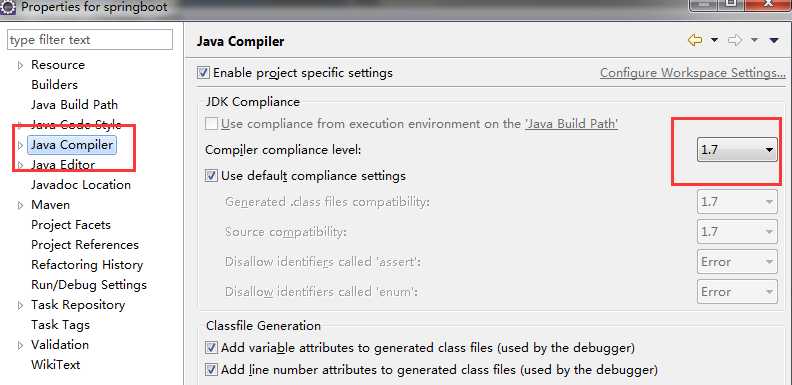
Task: Select Project Facets in the tree
Action: point(71,225)
